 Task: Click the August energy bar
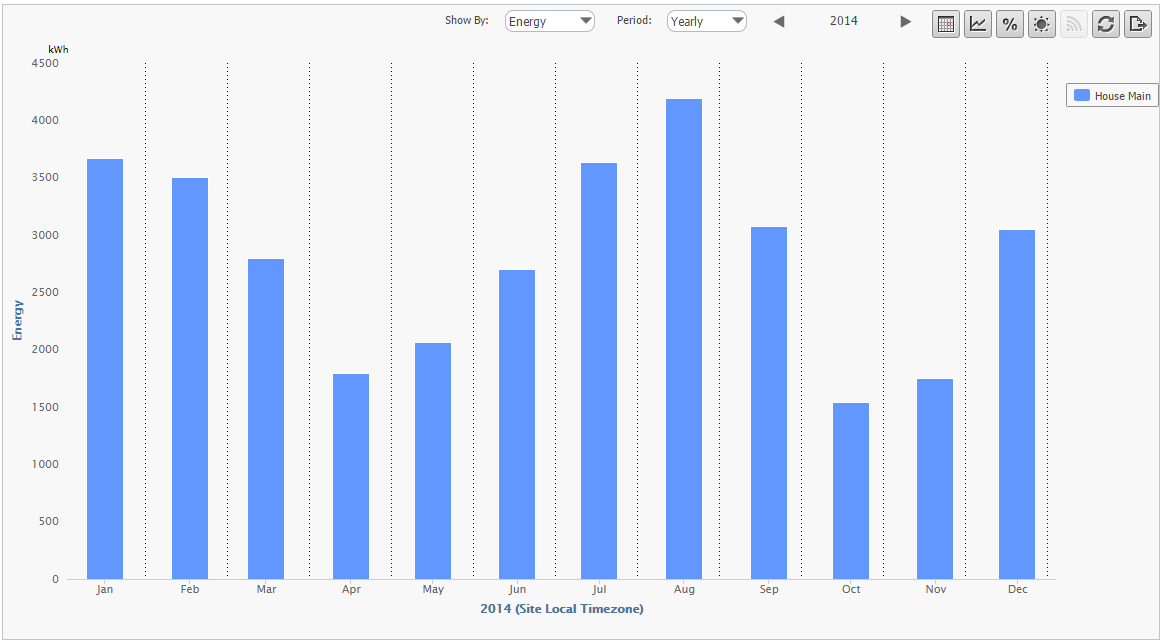coord(684,339)
